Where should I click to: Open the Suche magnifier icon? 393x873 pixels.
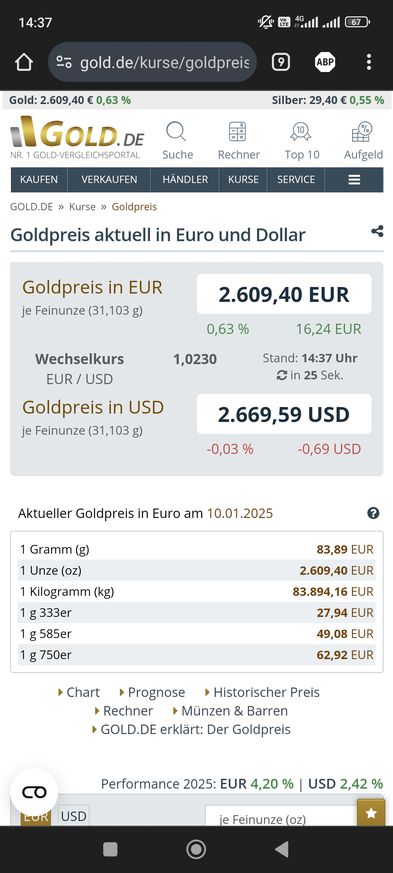(x=177, y=133)
